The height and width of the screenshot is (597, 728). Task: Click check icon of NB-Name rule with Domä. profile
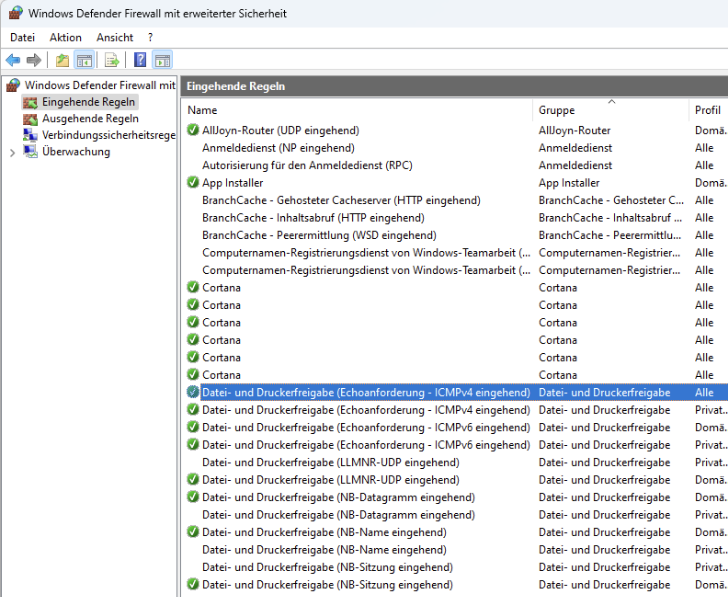tap(193, 532)
